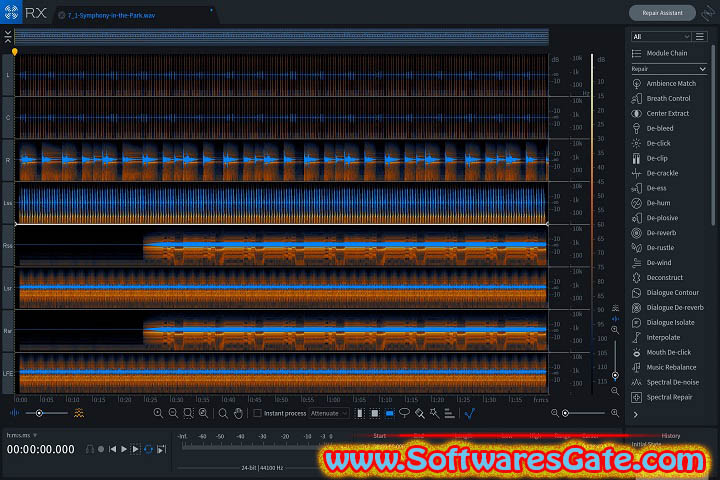Open the Music Rebalance module
Viewport: 720px width, 480px height.
pyautogui.click(x=664, y=367)
